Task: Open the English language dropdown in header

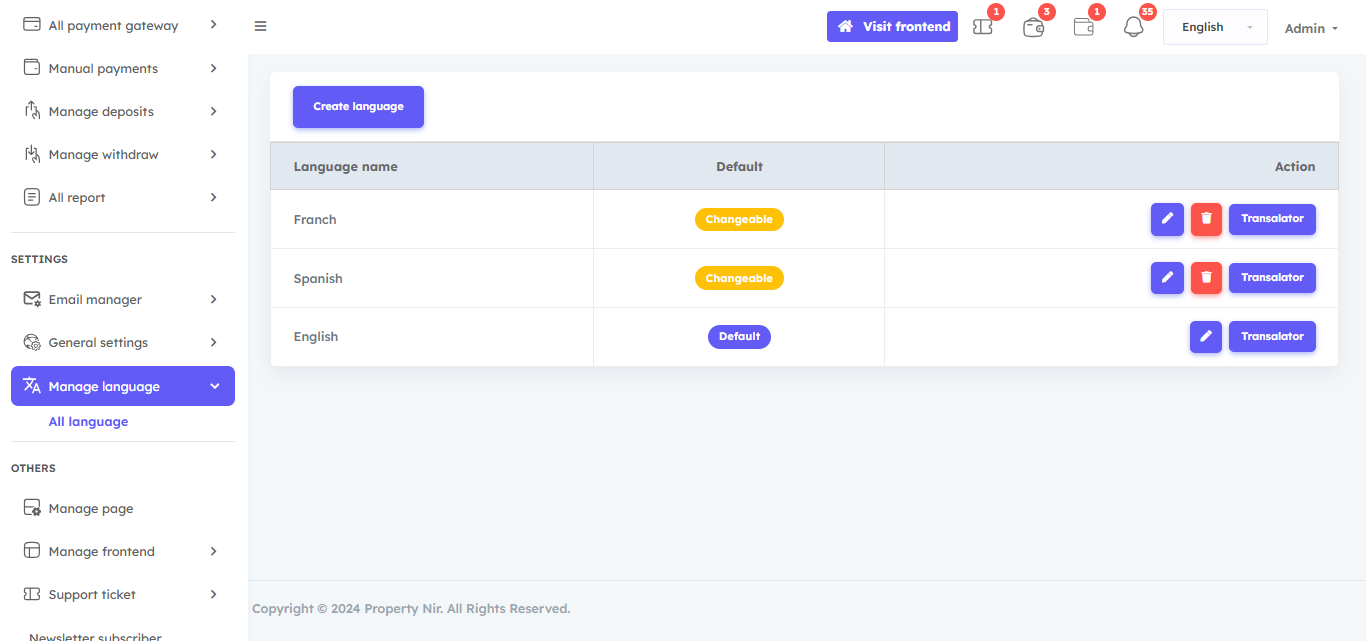Action: point(1214,27)
